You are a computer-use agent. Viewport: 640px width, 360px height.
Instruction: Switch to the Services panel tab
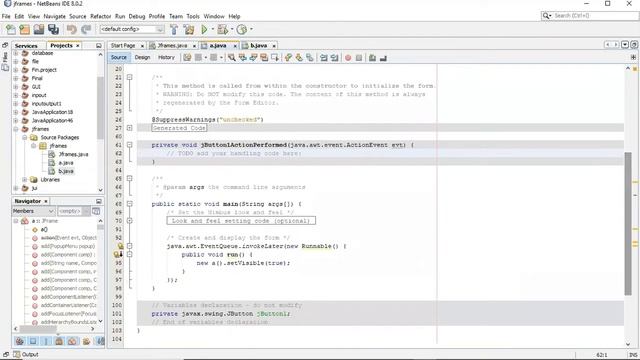click(x=26, y=46)
